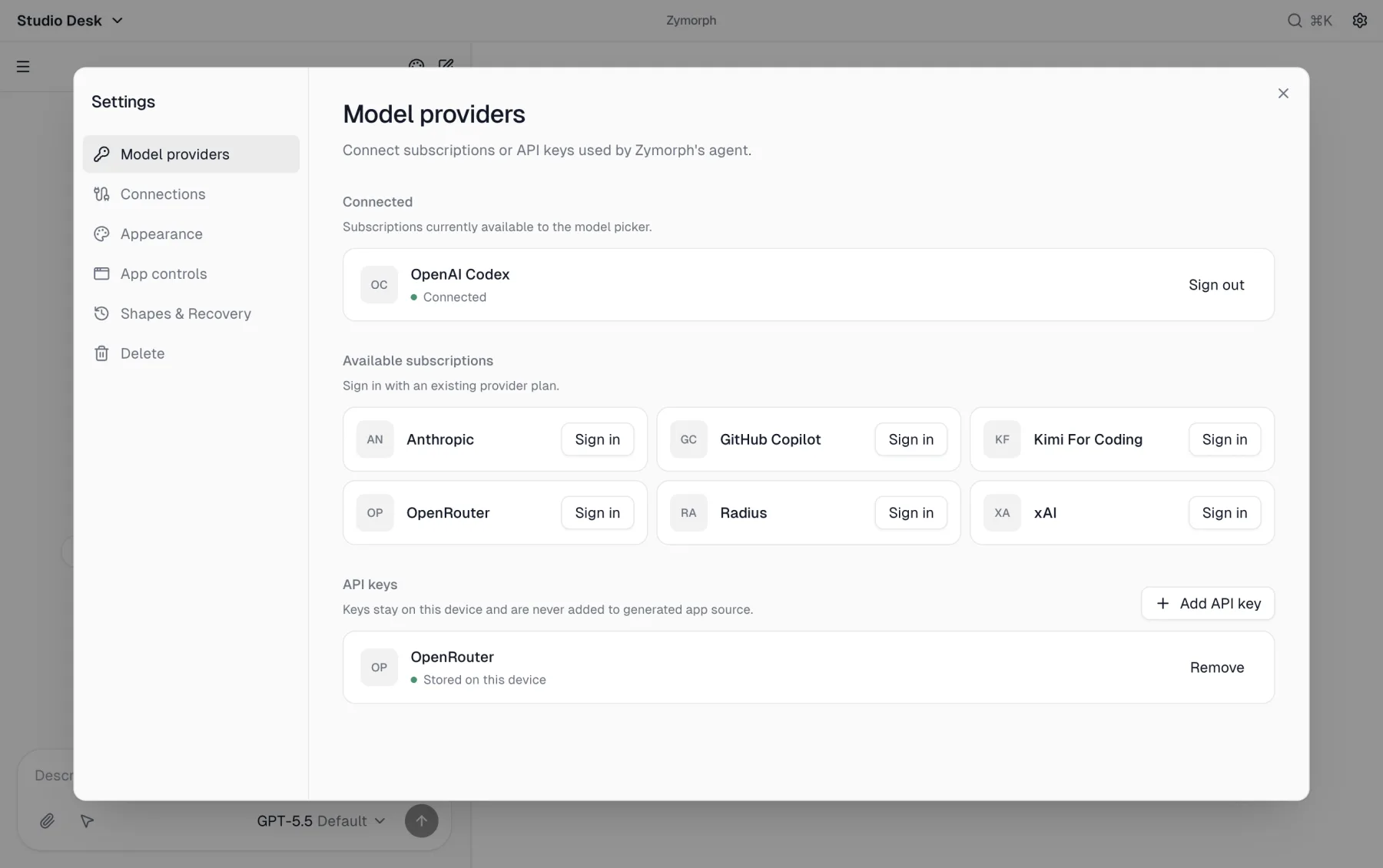The image size is (1383, 868).
Task: Open the Studio Desk workspace dropdown
Action: click(70, 21)
